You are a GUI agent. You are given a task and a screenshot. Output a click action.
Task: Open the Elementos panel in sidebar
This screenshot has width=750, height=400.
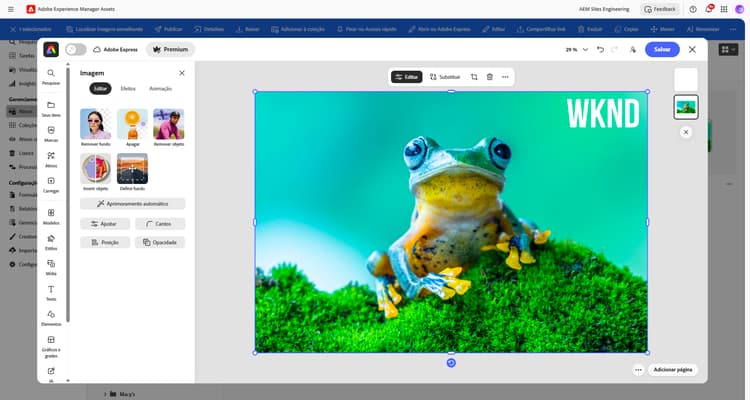tap(51, 318)
